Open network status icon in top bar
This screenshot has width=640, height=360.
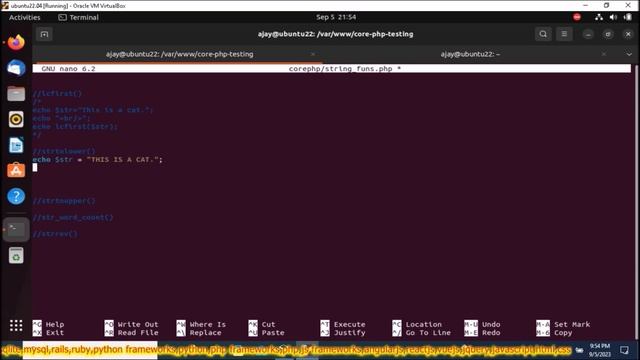coord(599,17)
